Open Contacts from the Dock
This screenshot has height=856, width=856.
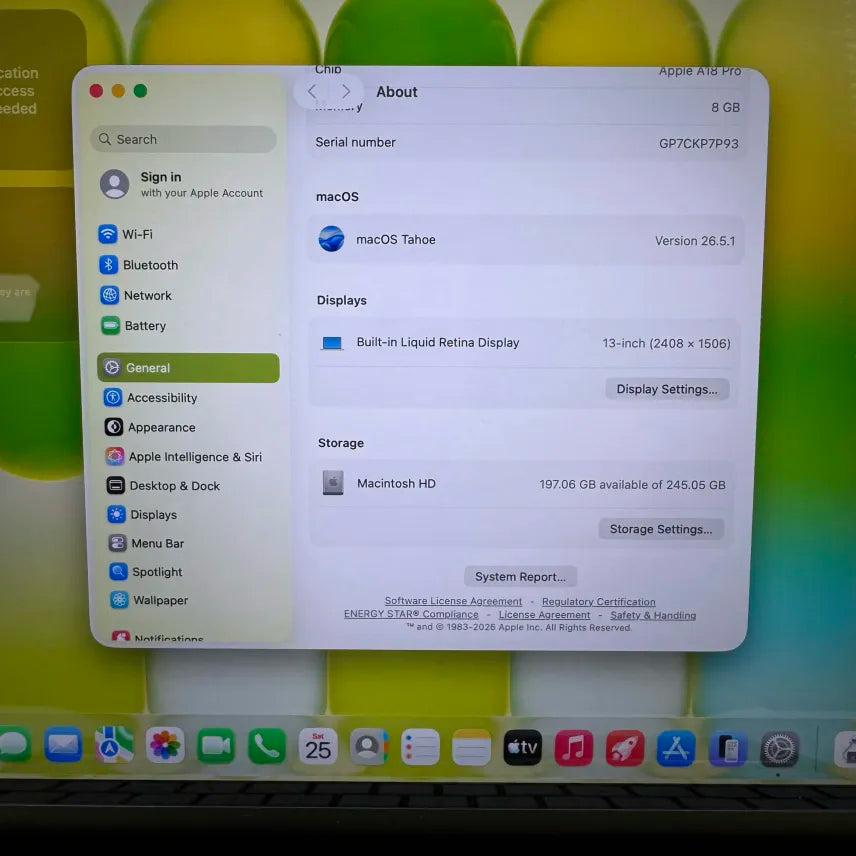click(369, 747)
